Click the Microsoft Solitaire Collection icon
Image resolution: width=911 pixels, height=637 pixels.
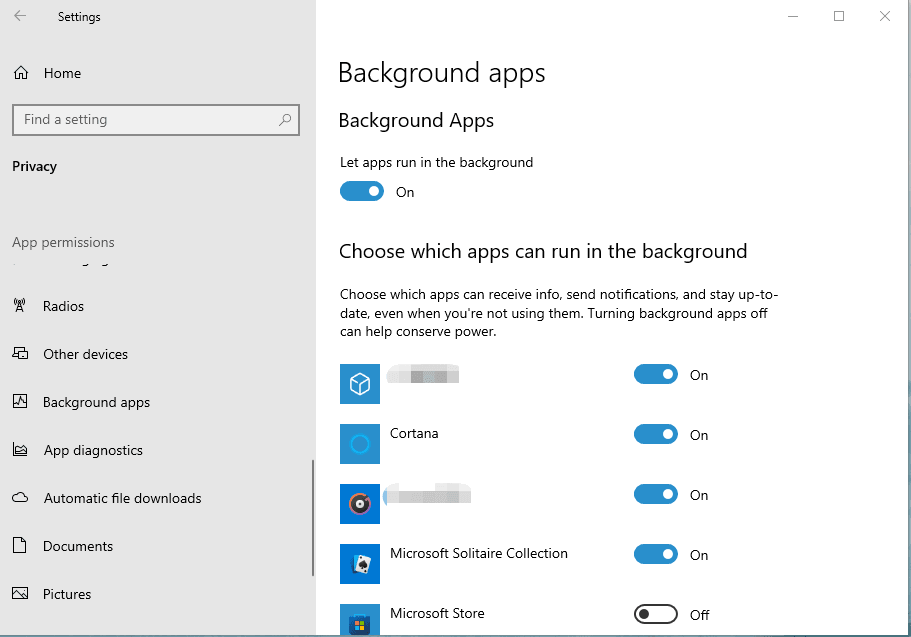click(360, 563)
